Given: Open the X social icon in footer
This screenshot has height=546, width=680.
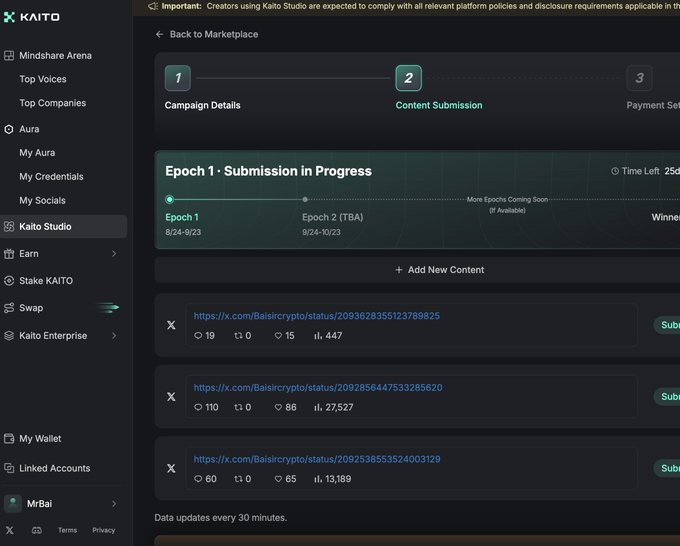Looking at the screenshot, I should coord(10,530).
